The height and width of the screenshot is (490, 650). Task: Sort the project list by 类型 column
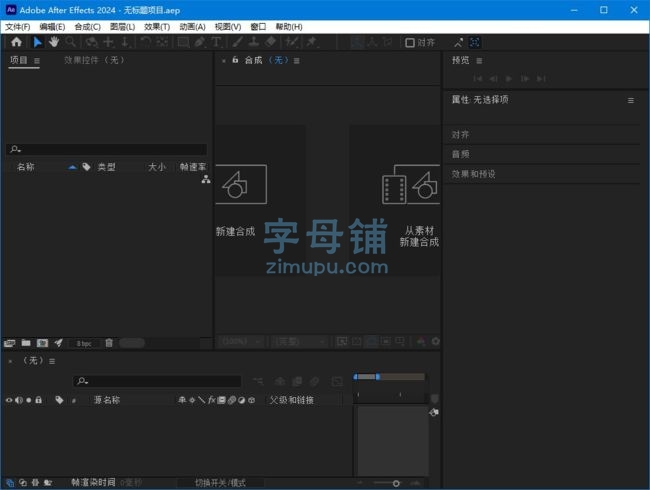[106, 167]
